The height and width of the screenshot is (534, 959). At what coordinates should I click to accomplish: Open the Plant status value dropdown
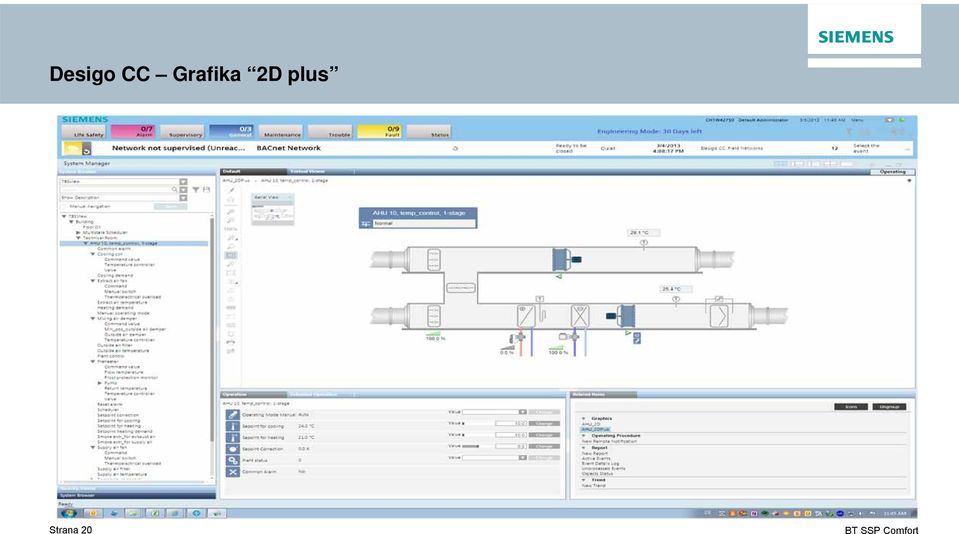522,458
